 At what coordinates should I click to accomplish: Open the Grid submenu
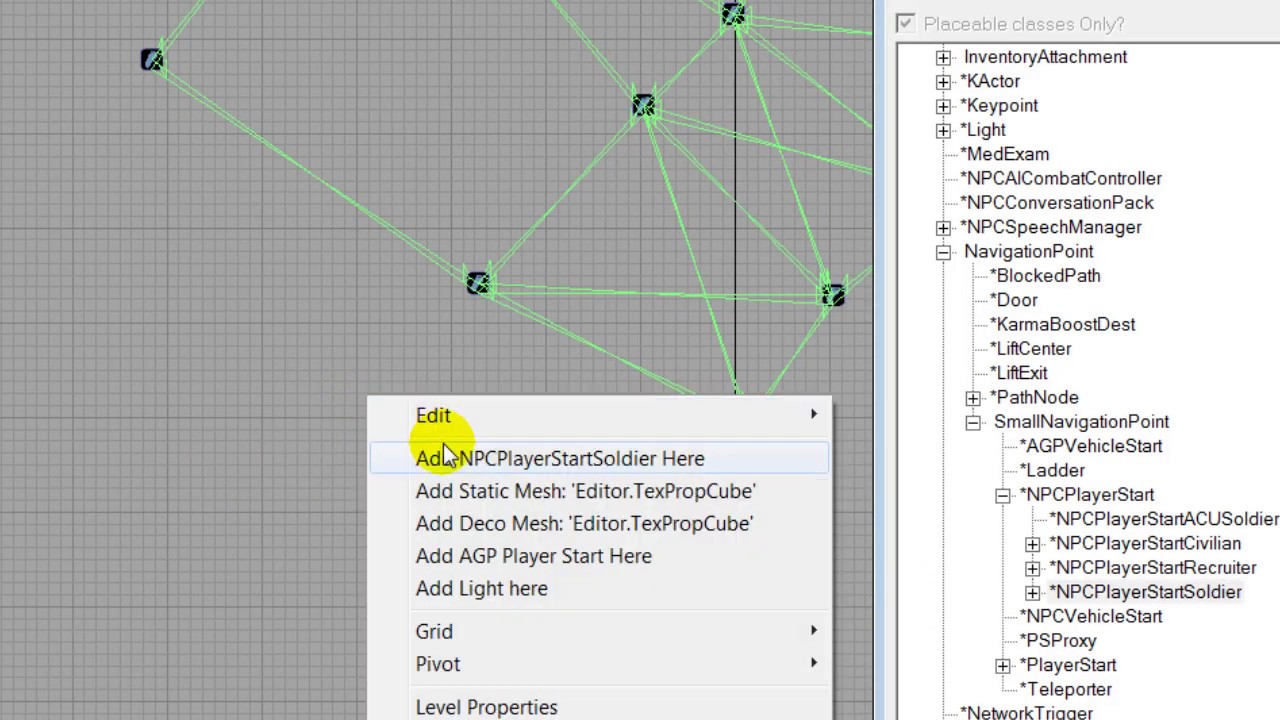[x=600, y=631]
